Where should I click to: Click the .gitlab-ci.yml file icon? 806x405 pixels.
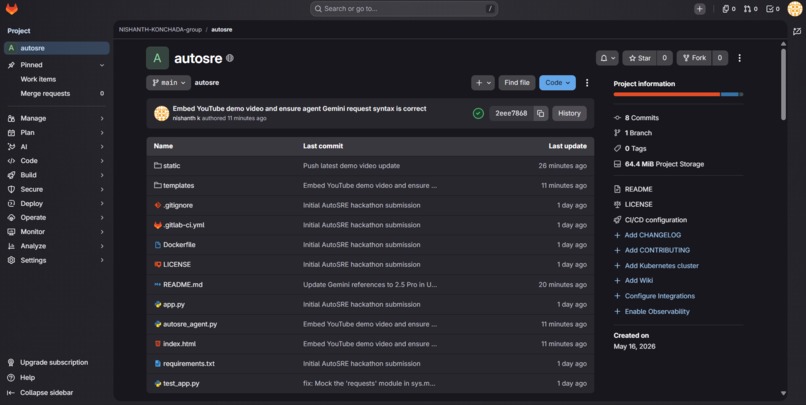(158, 225)
